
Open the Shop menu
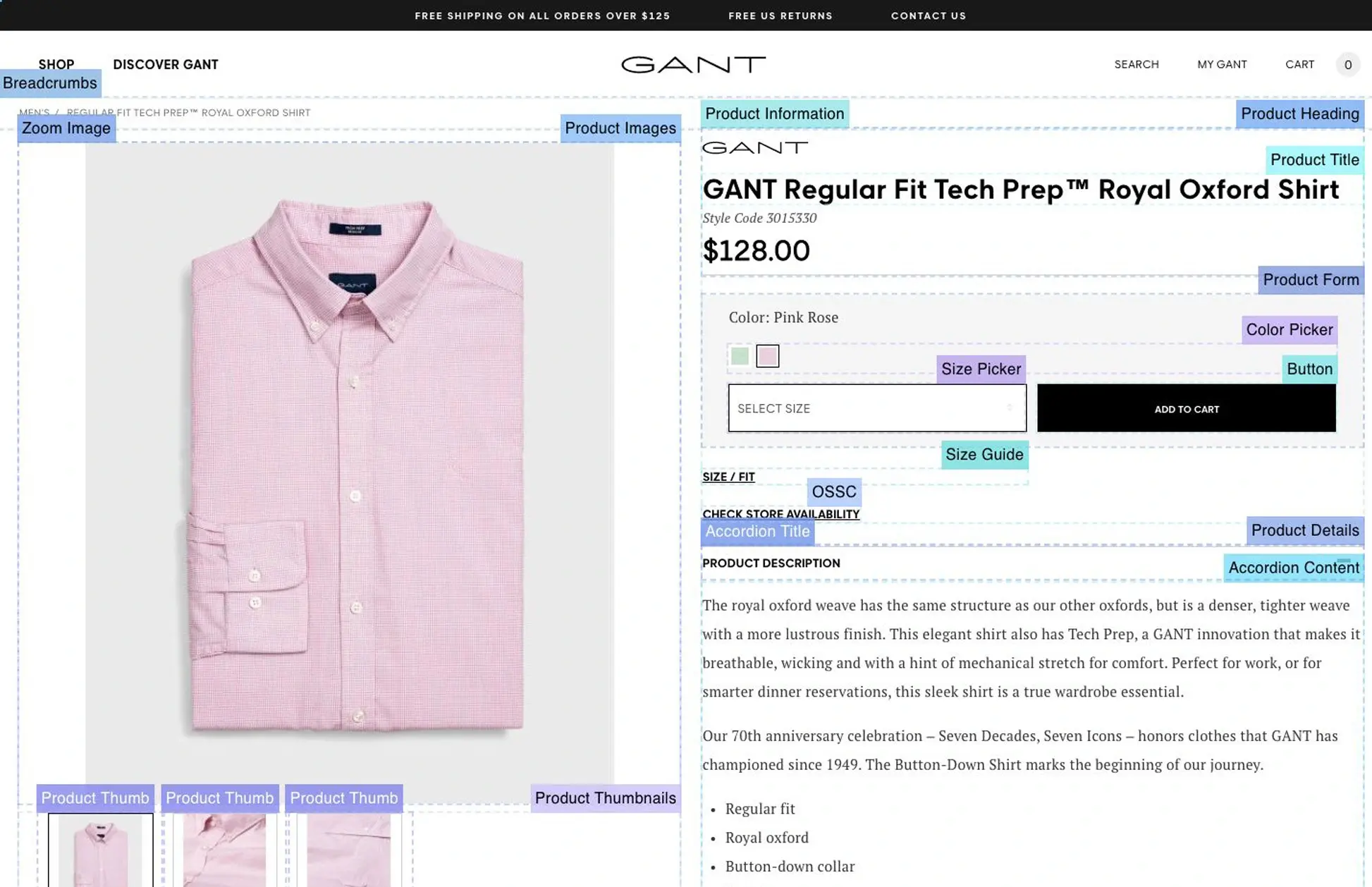[56, 64]
